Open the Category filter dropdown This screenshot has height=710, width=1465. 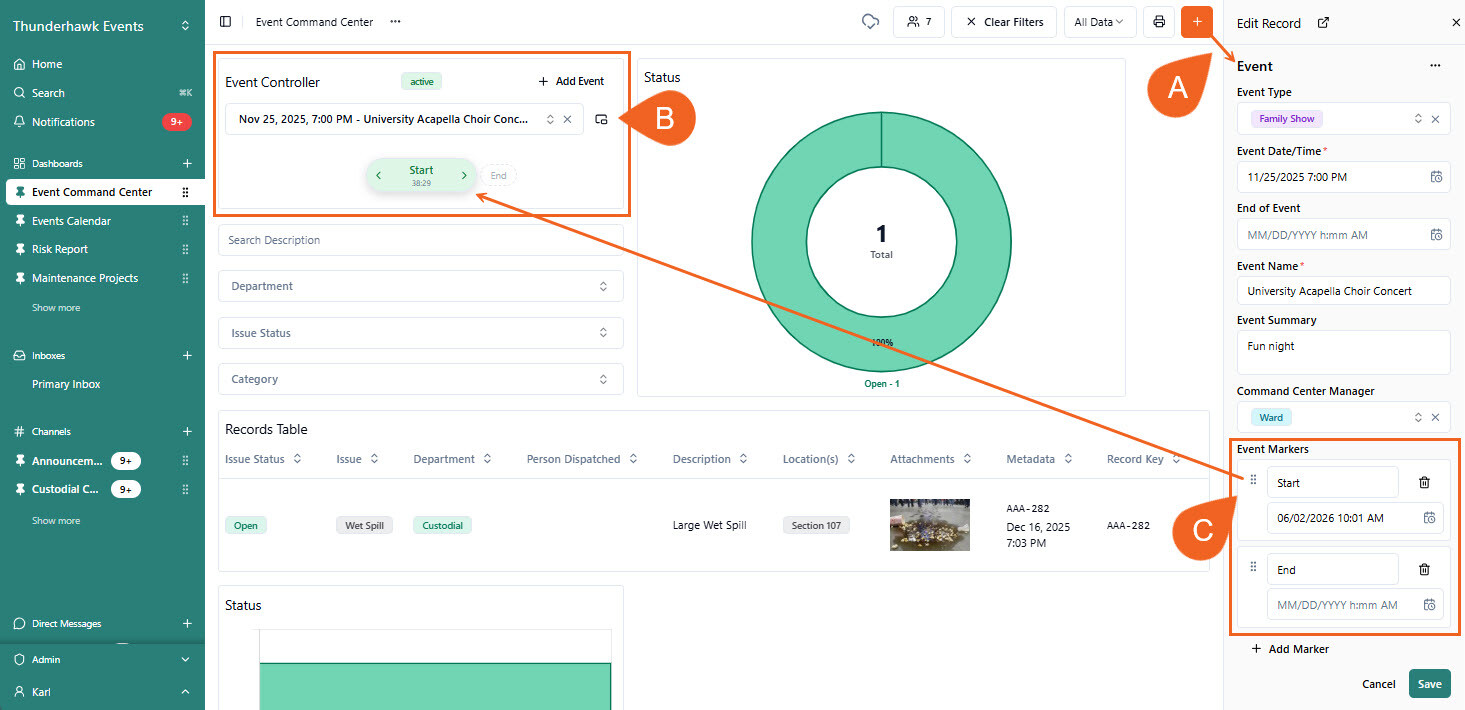[x=421, y=379]
